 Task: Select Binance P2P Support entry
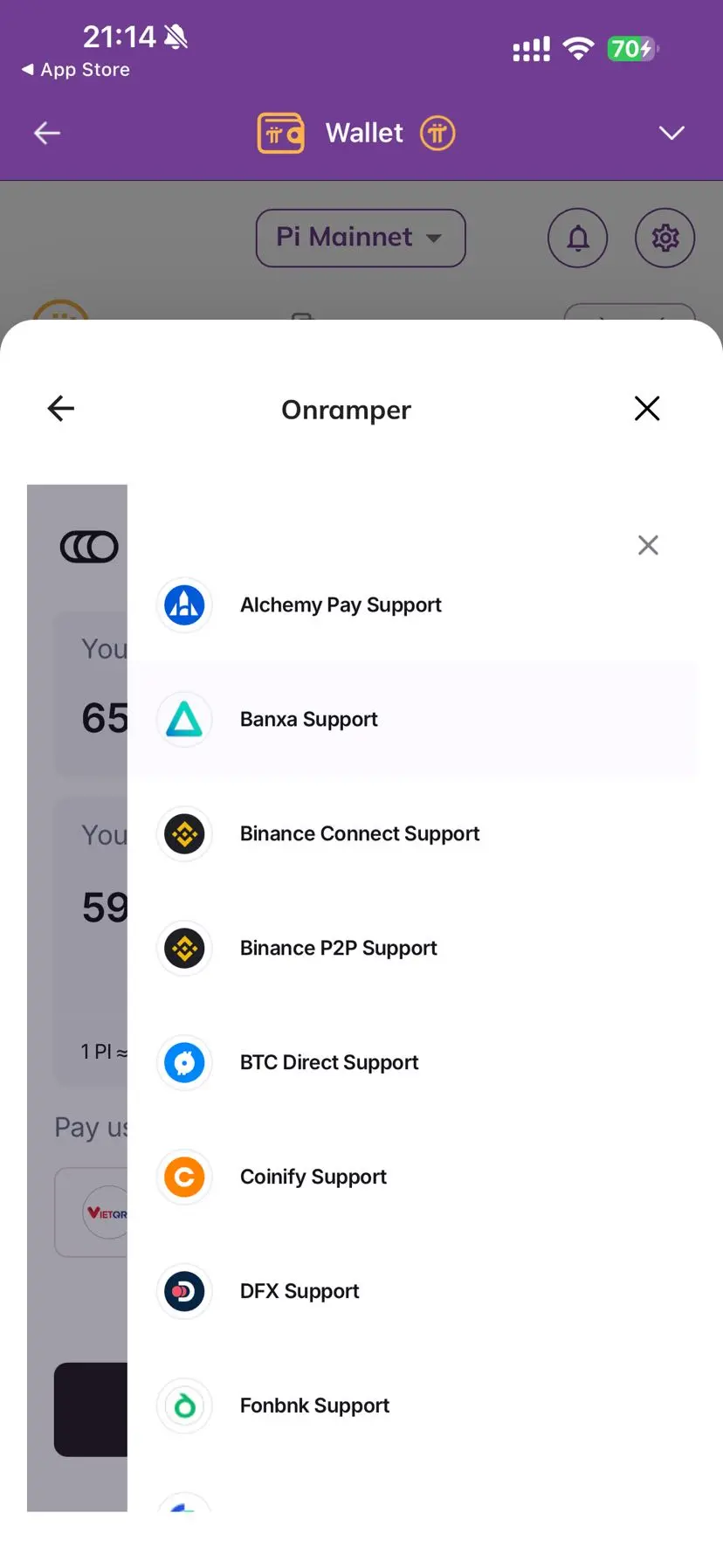(x=417, y=948)
